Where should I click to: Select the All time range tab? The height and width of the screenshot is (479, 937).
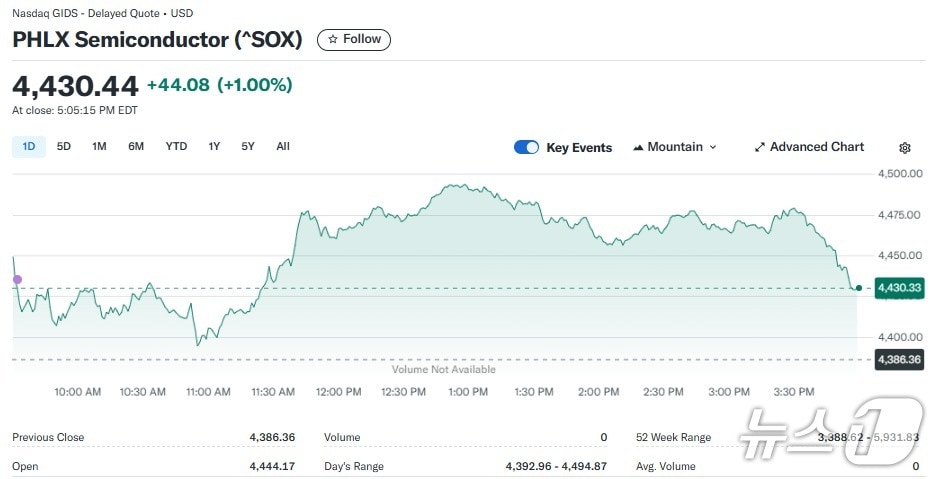[283, 146]
